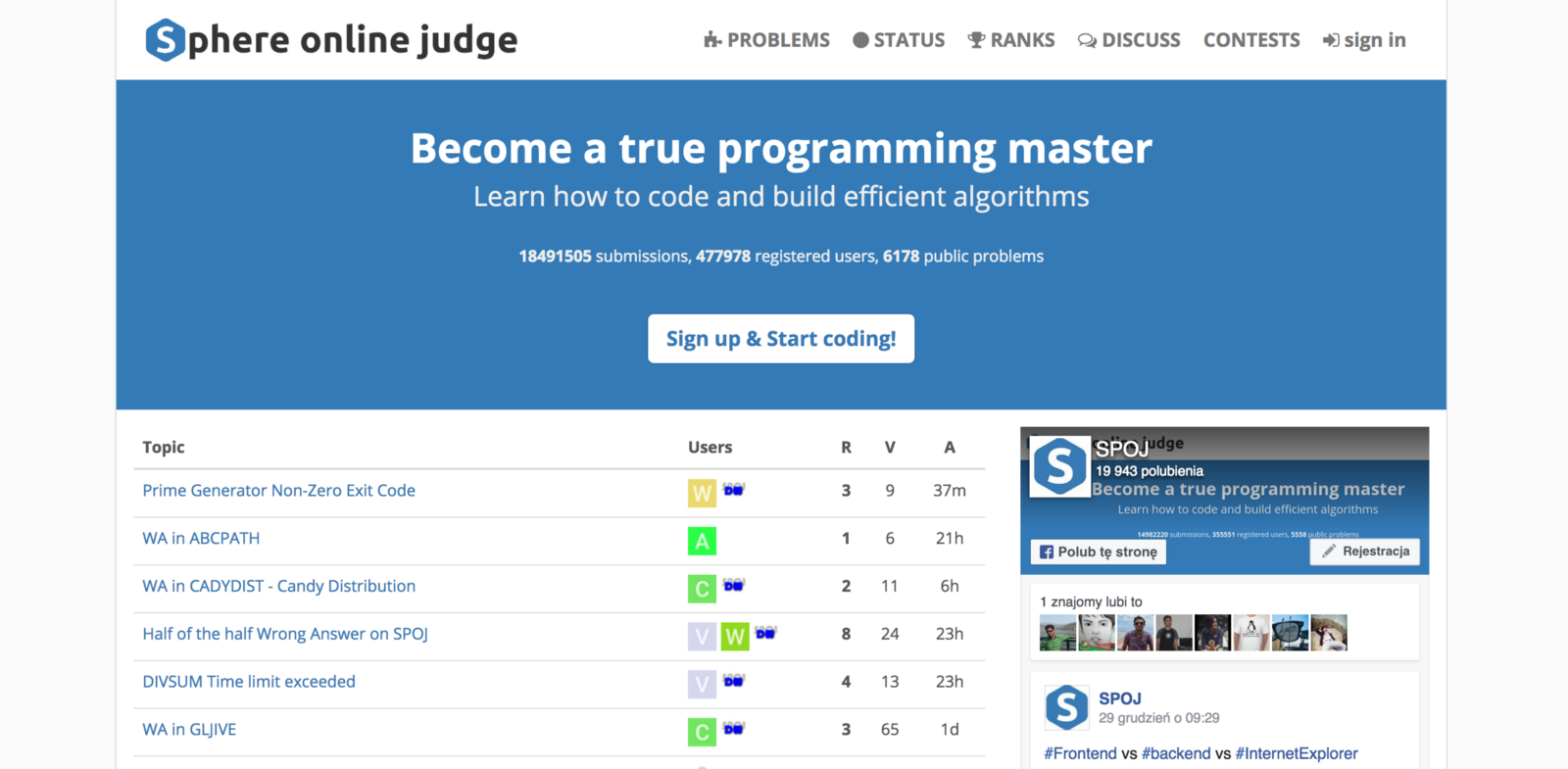Click 1 znajomy lubi to text
Viewport: 1568px width, 769px height.
point(1091,602)
